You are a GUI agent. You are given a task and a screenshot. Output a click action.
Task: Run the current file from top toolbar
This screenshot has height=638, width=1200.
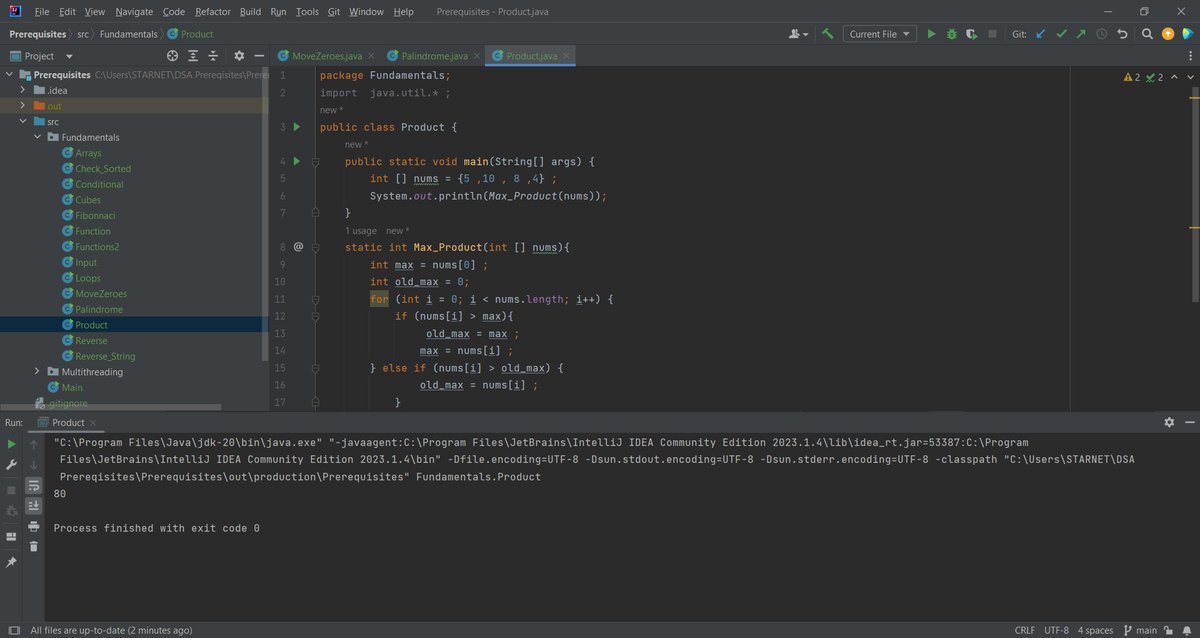pyautogui.click(x=931, y=34)
